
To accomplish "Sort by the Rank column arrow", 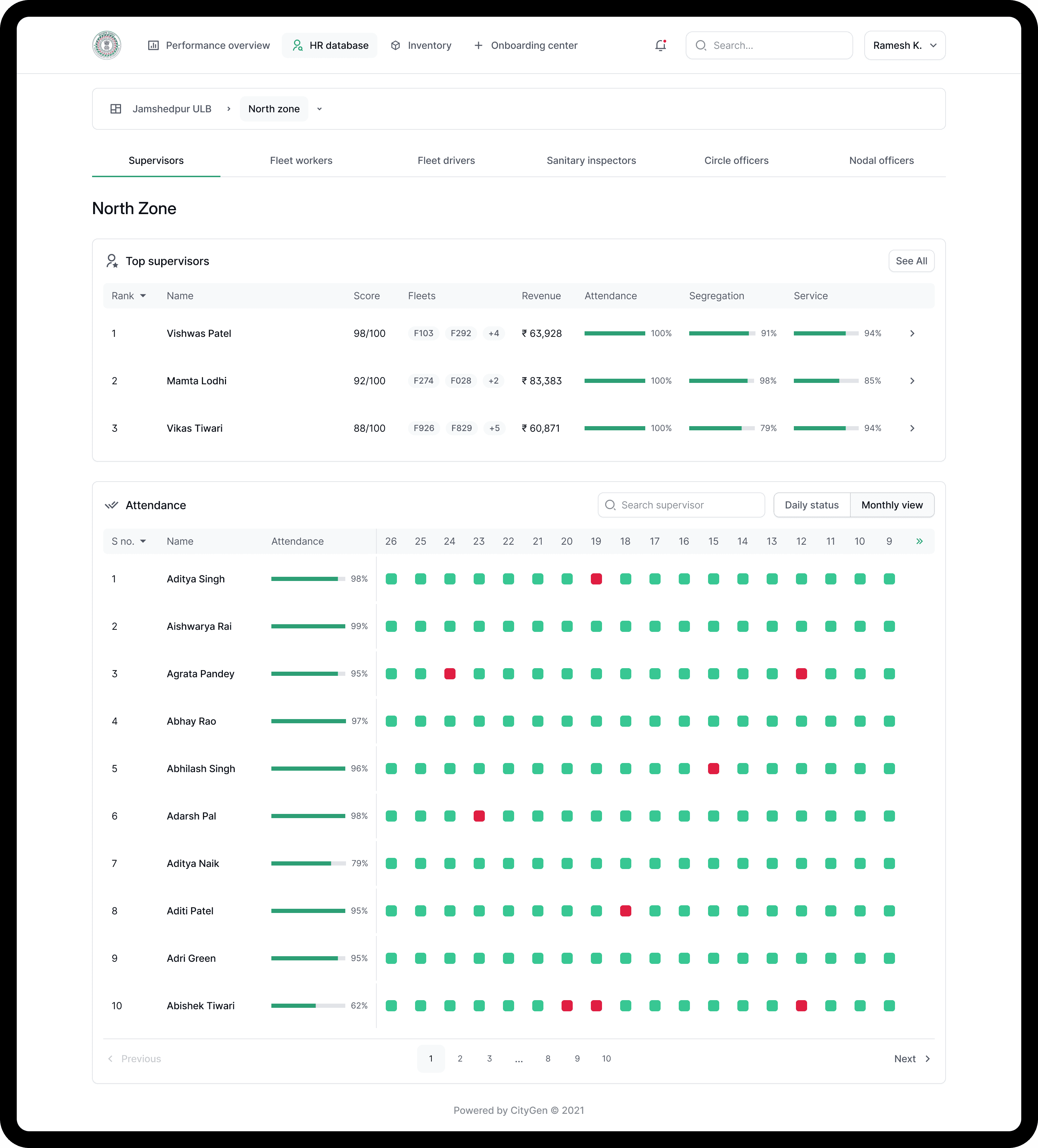I will 143,296.
